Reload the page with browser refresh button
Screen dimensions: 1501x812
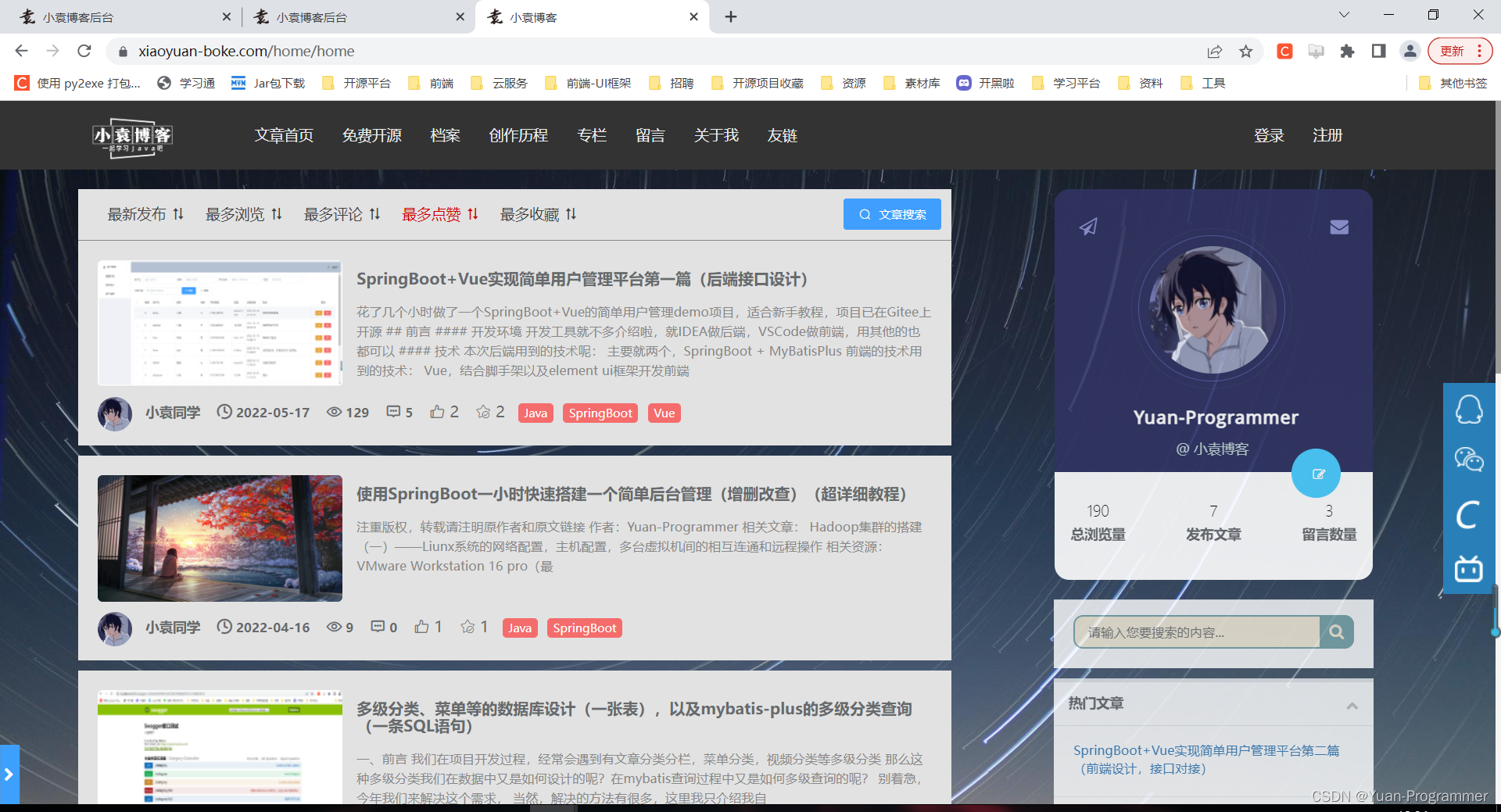click(x=84, y=51)
